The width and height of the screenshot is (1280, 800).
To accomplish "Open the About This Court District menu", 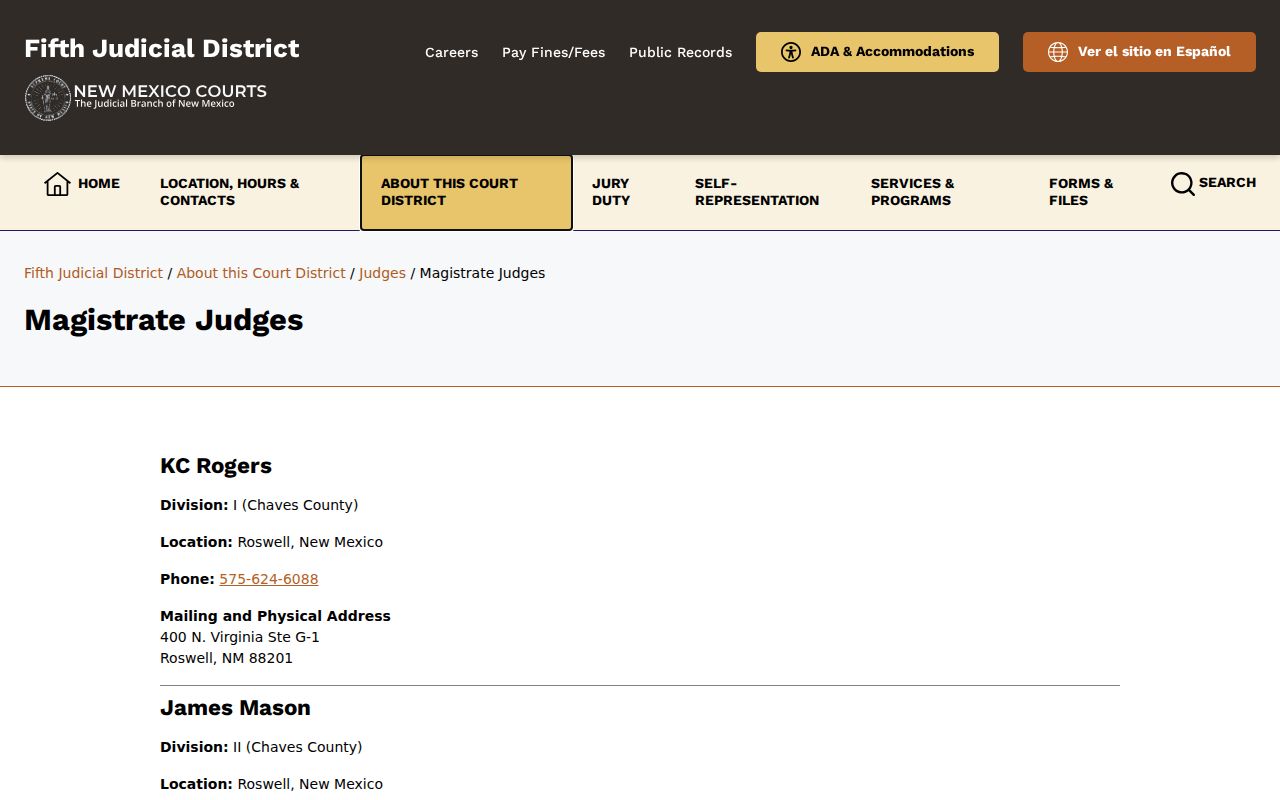I will [x=466, y=192].
